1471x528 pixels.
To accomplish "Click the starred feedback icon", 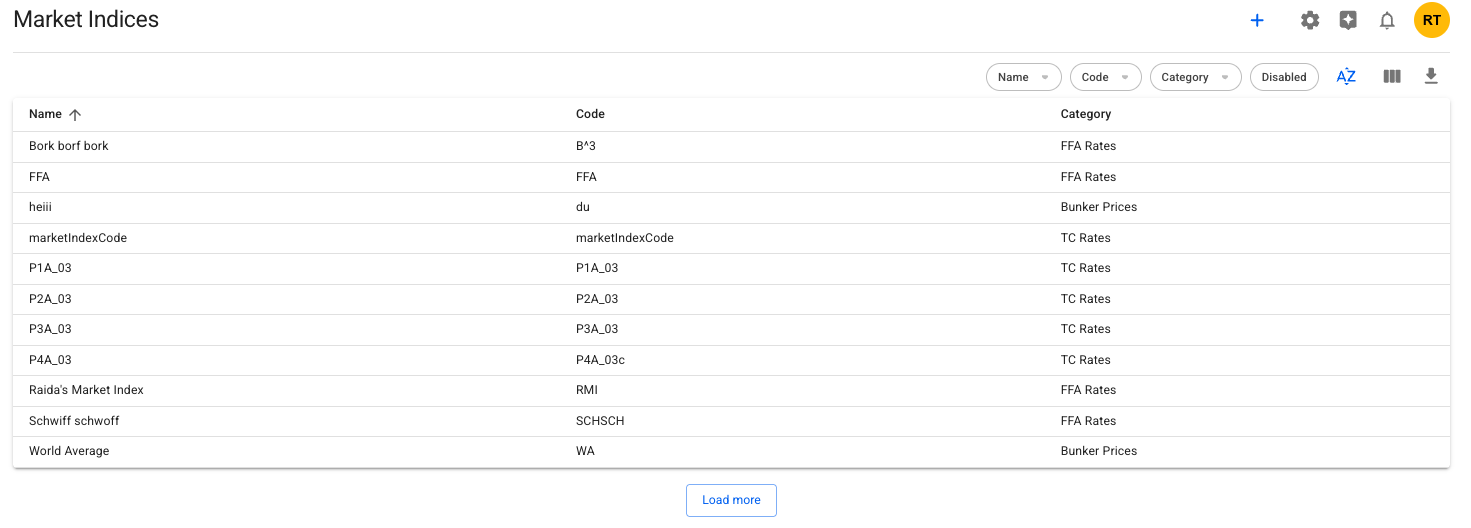I will (1348, 20).
